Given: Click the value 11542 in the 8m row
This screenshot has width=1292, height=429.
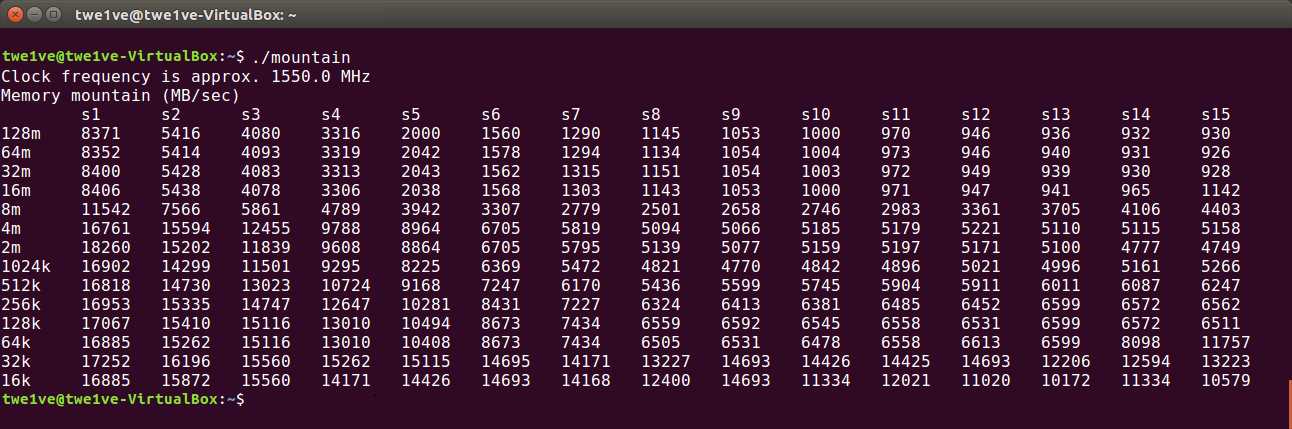Looking at the screenshot, I should point(106,209).
